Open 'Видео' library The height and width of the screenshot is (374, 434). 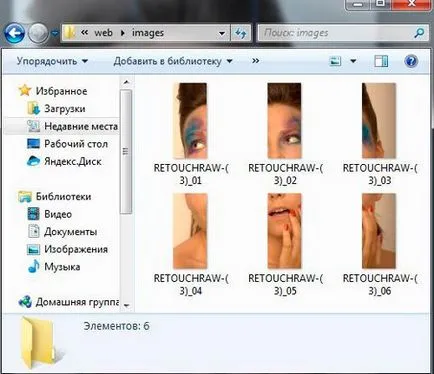click(x=58, y=214)
